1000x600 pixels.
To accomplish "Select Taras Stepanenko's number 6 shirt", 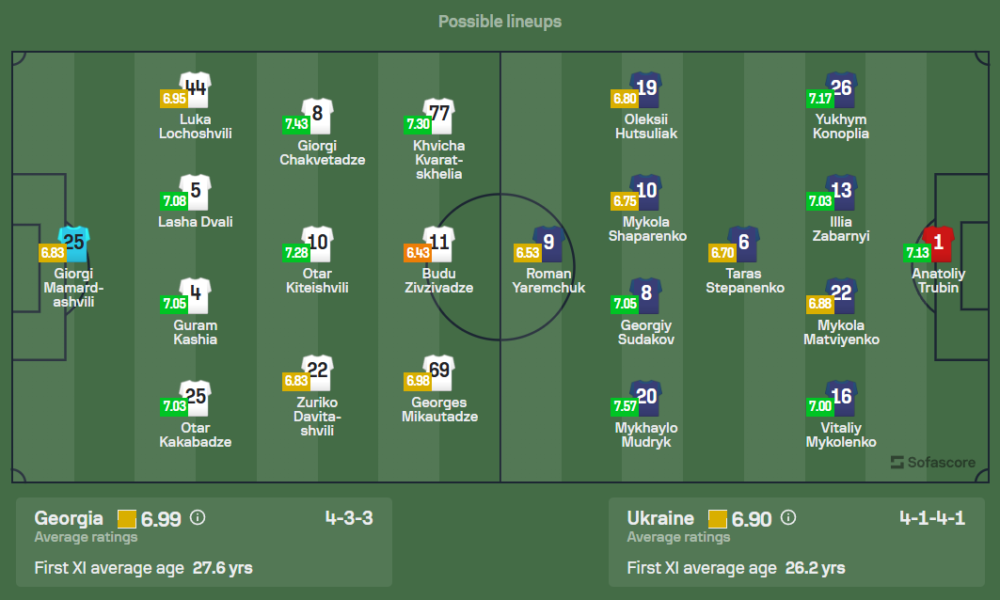I will [743, 242].
